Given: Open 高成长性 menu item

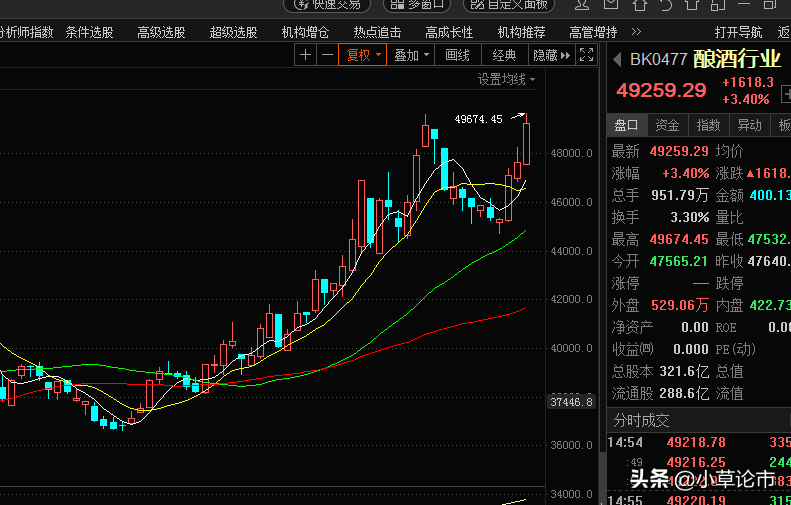Looking at the screenshot, I should (x=449, y=33).
